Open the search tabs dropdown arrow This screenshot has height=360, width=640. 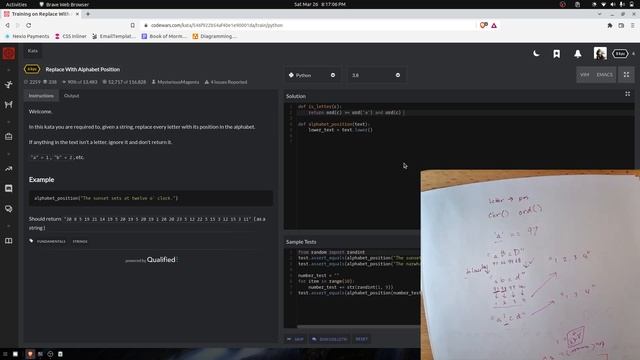(x=600, y=14)
